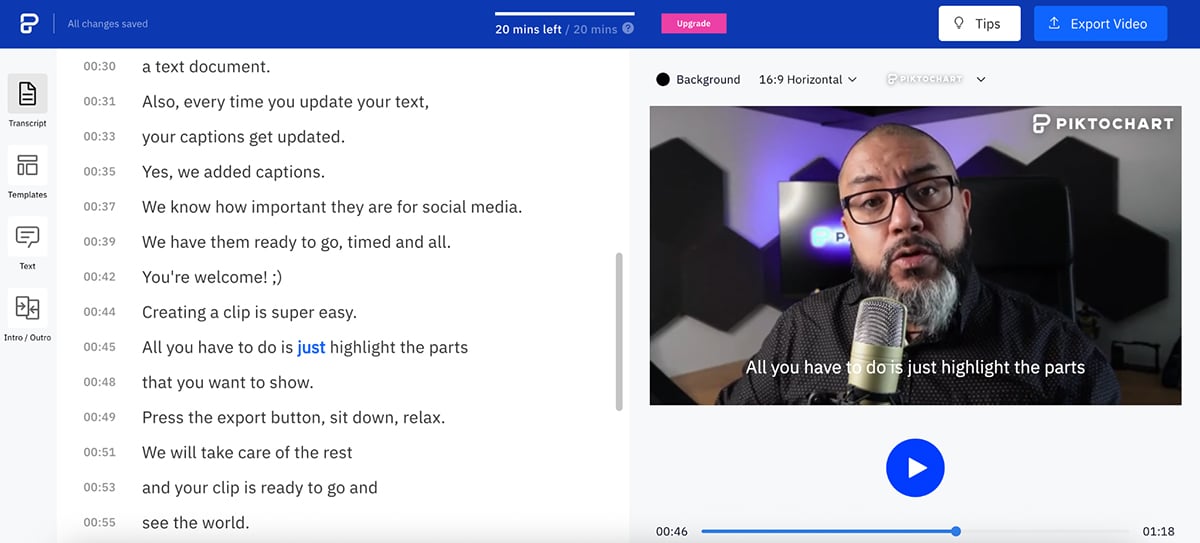
Task: Open the Templates panel icon
Action: [27, 166]
